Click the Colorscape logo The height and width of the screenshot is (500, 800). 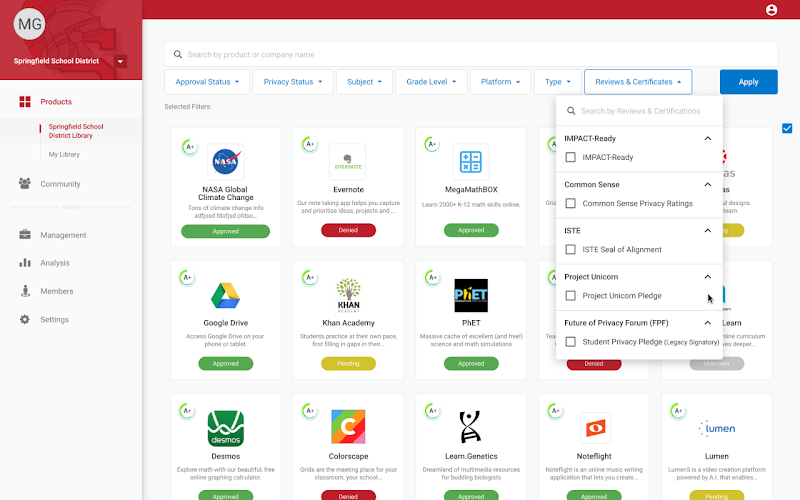(348, 427)
